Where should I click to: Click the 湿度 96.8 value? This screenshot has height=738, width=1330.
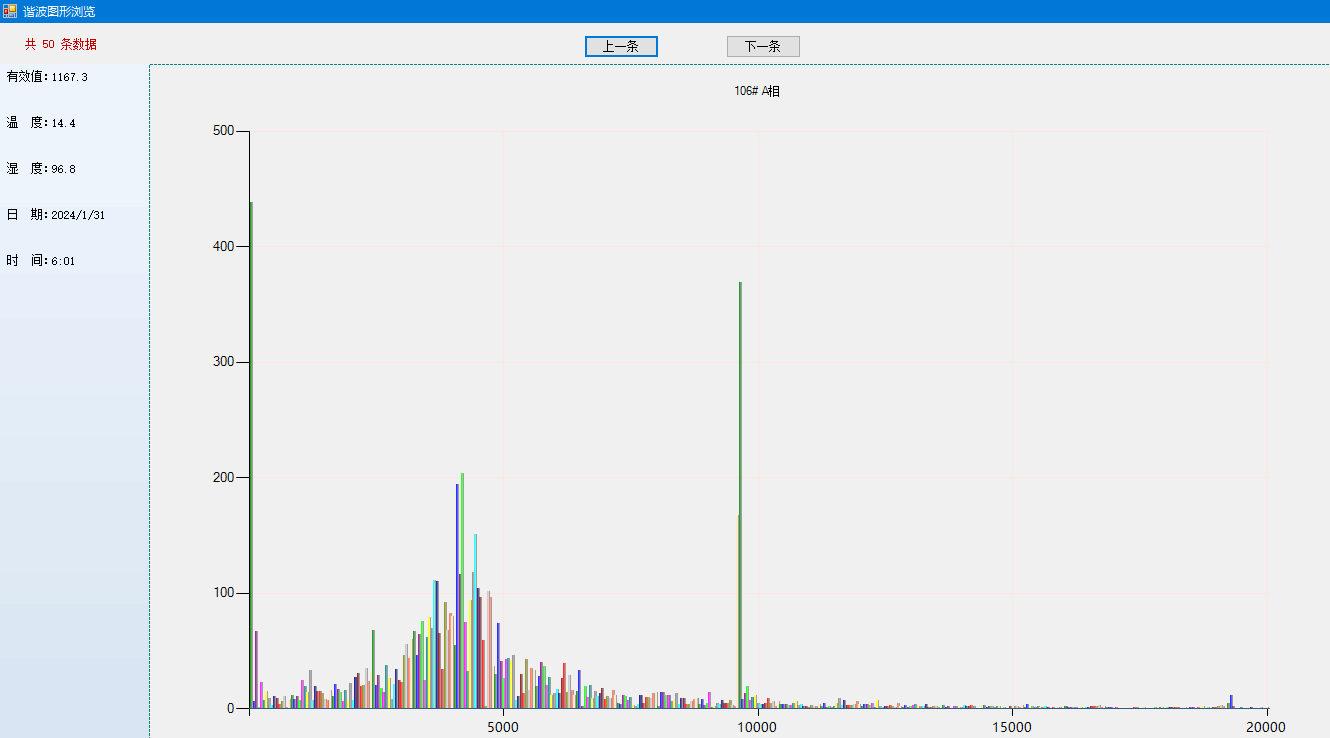click(x=41, y=169)
